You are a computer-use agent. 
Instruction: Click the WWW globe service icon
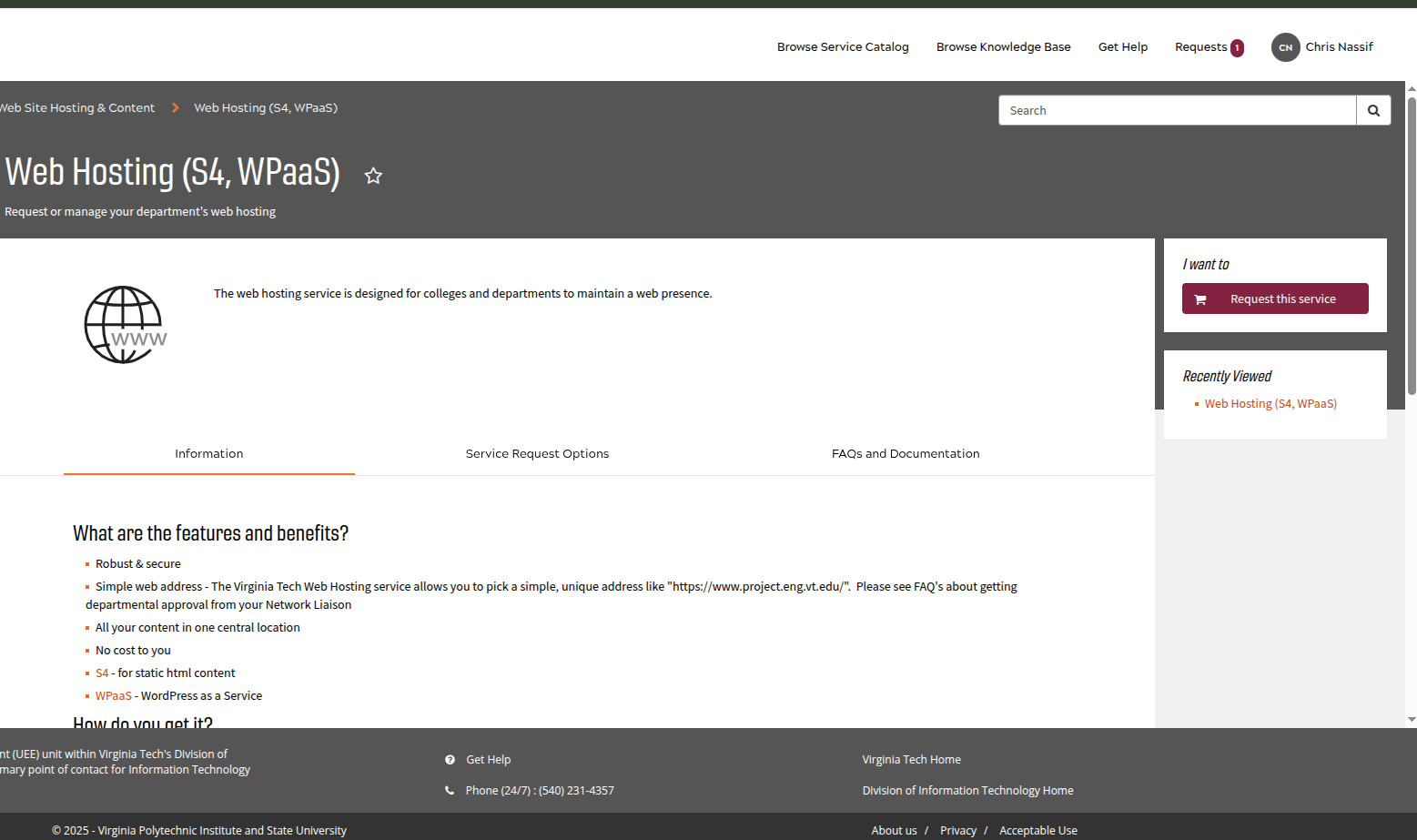click(x=126, y=325)
